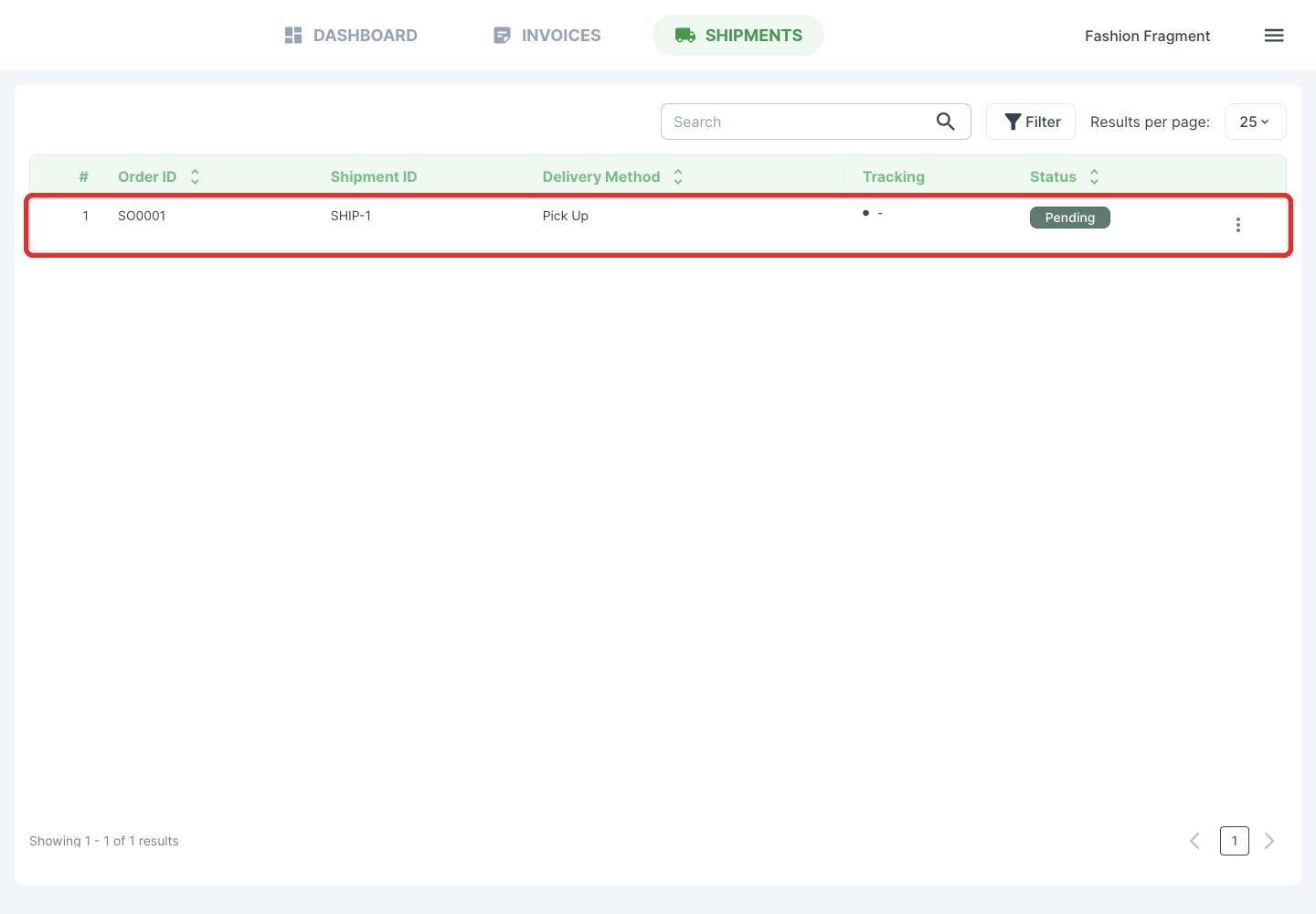
Task: Open the SO0001 row three-dot menu
Action: click(x=1238, y=225)
